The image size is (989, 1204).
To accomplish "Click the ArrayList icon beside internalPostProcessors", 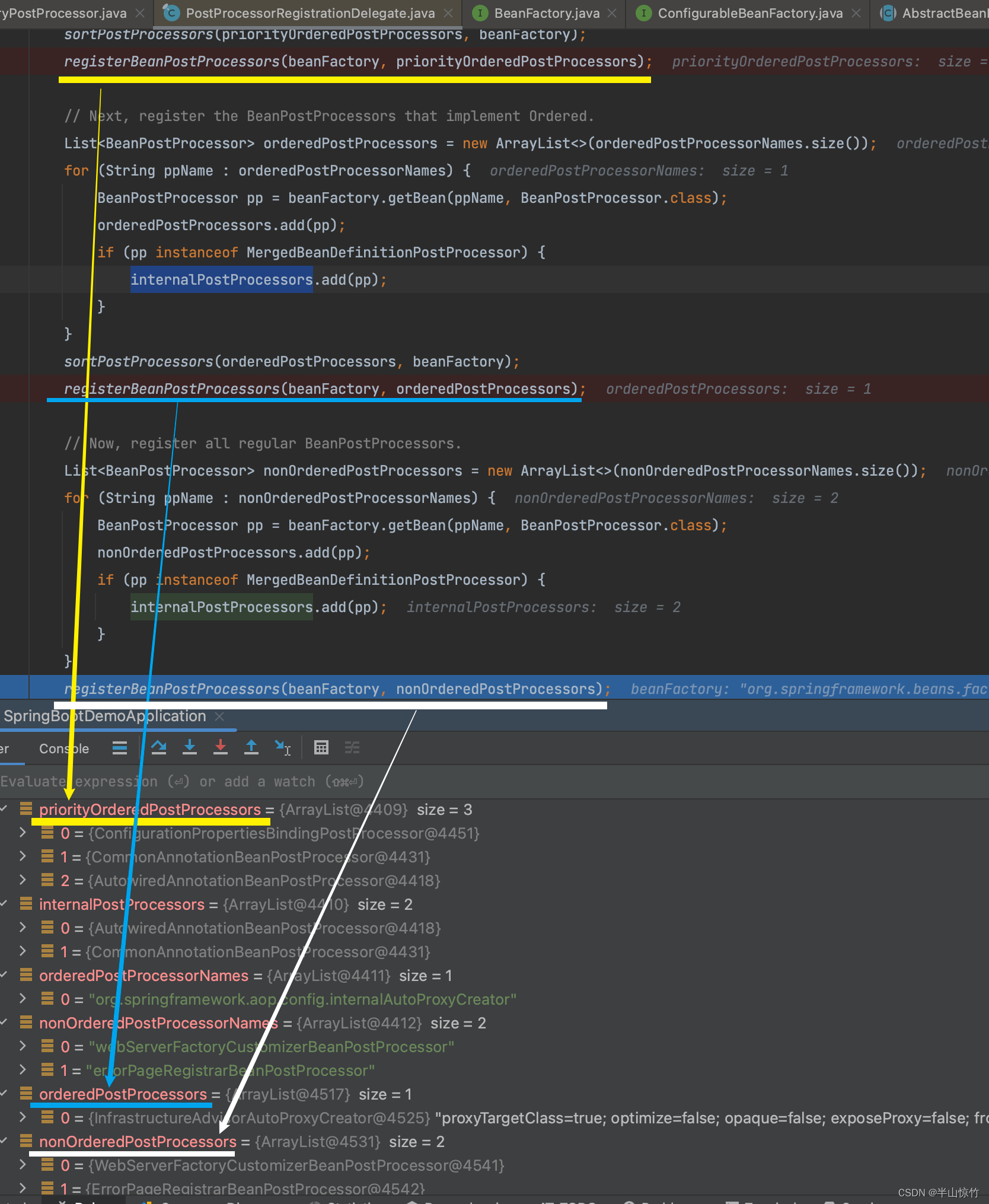I will click(26, 903).
